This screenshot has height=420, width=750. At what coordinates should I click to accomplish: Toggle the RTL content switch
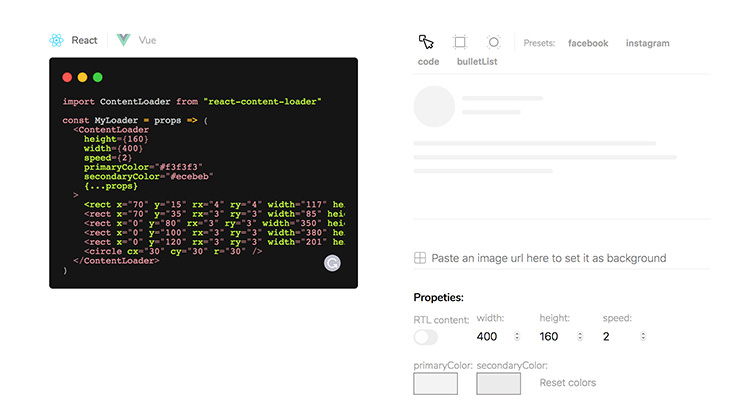[x=426, y=337]
